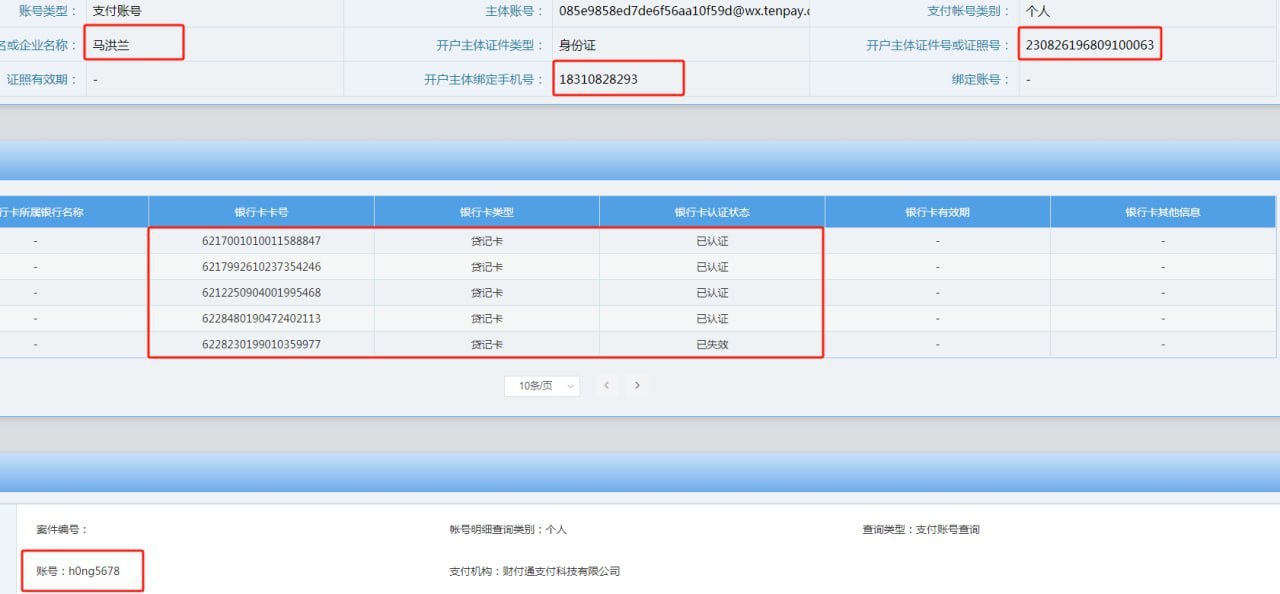This screenshot has height=594, width=1280.
Task: Click the last row's 贷记卡 cell
Action: [487, 345]
